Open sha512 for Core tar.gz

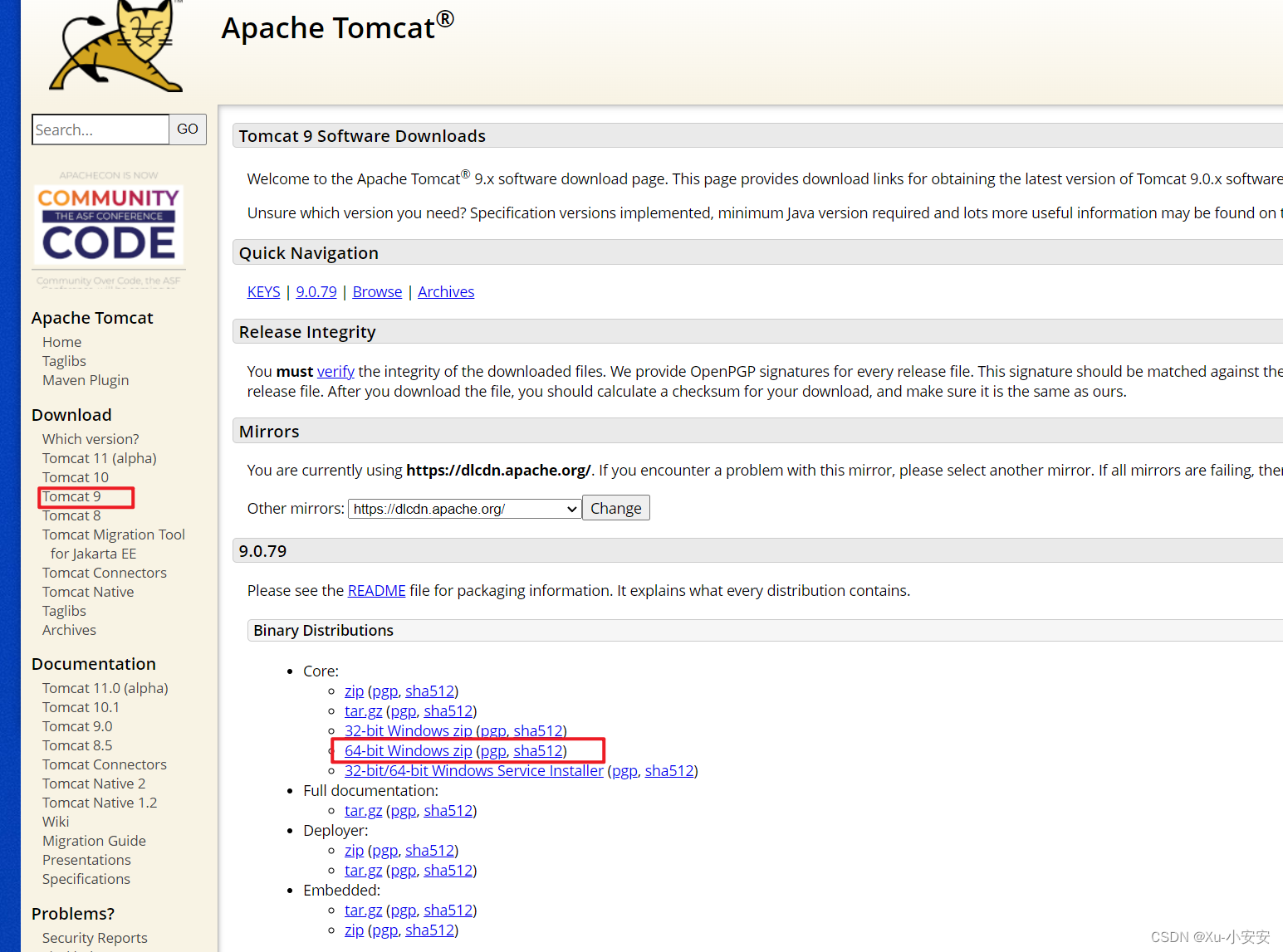(x=448, y=711)
